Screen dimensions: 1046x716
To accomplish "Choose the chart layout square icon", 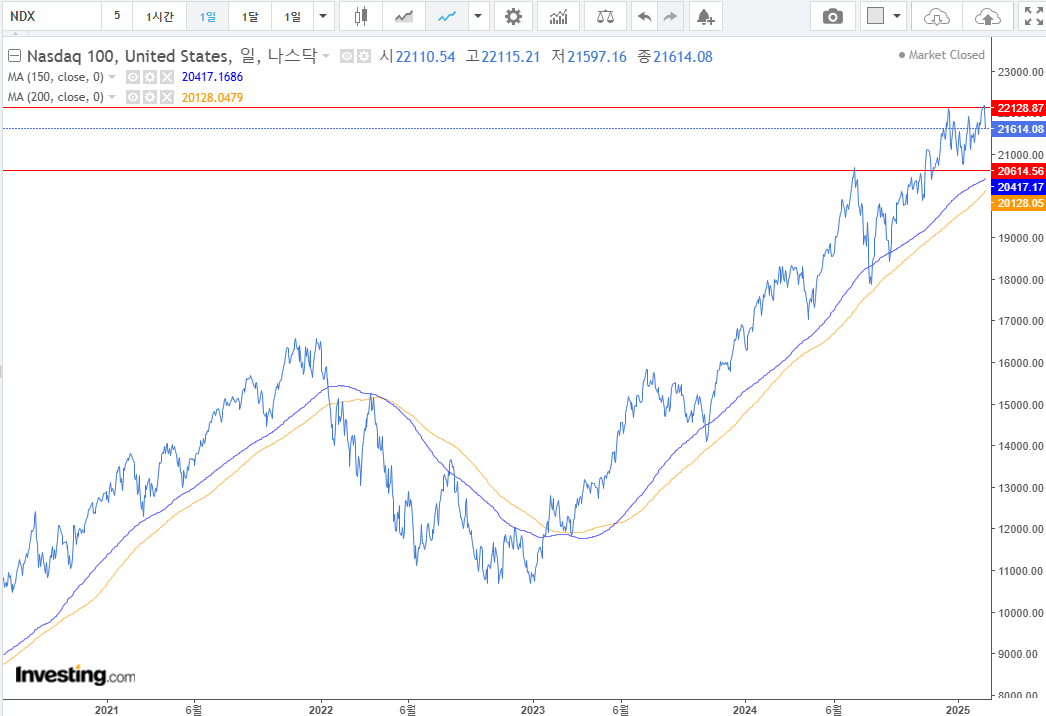I will [x=875, y=16].
